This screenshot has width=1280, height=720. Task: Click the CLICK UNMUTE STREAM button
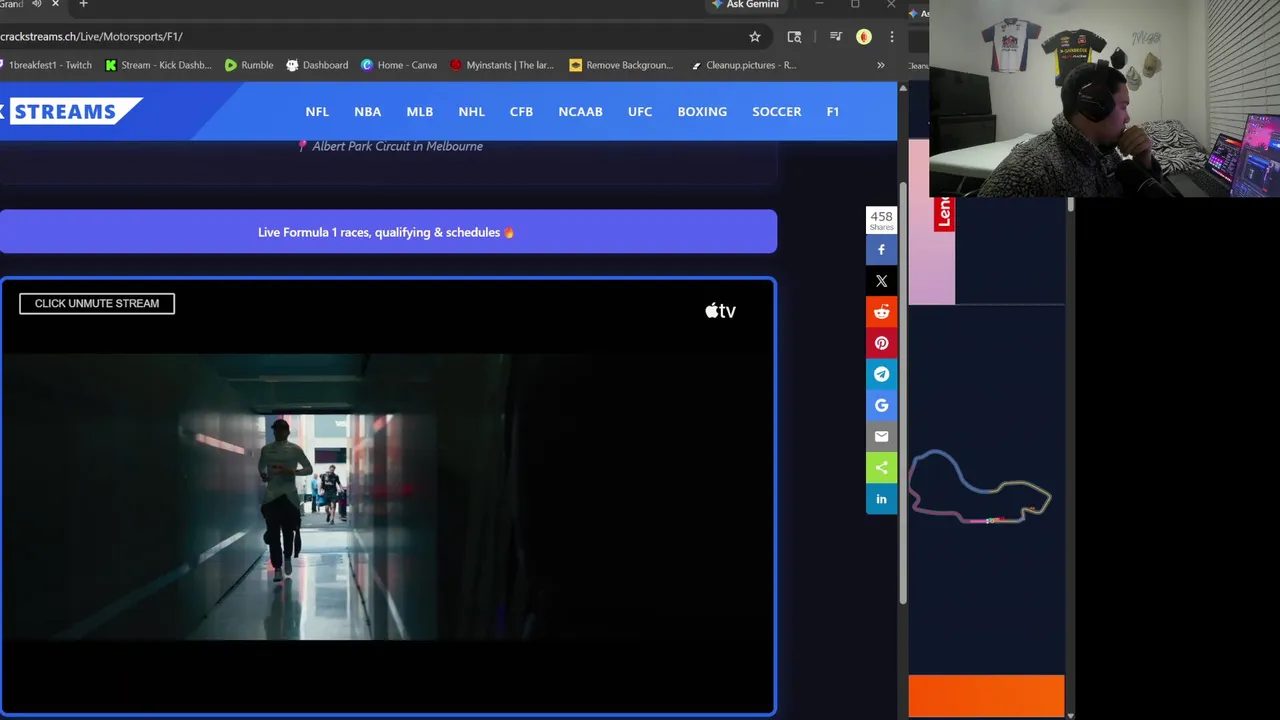pyautogui.click(x=97, y=303)
